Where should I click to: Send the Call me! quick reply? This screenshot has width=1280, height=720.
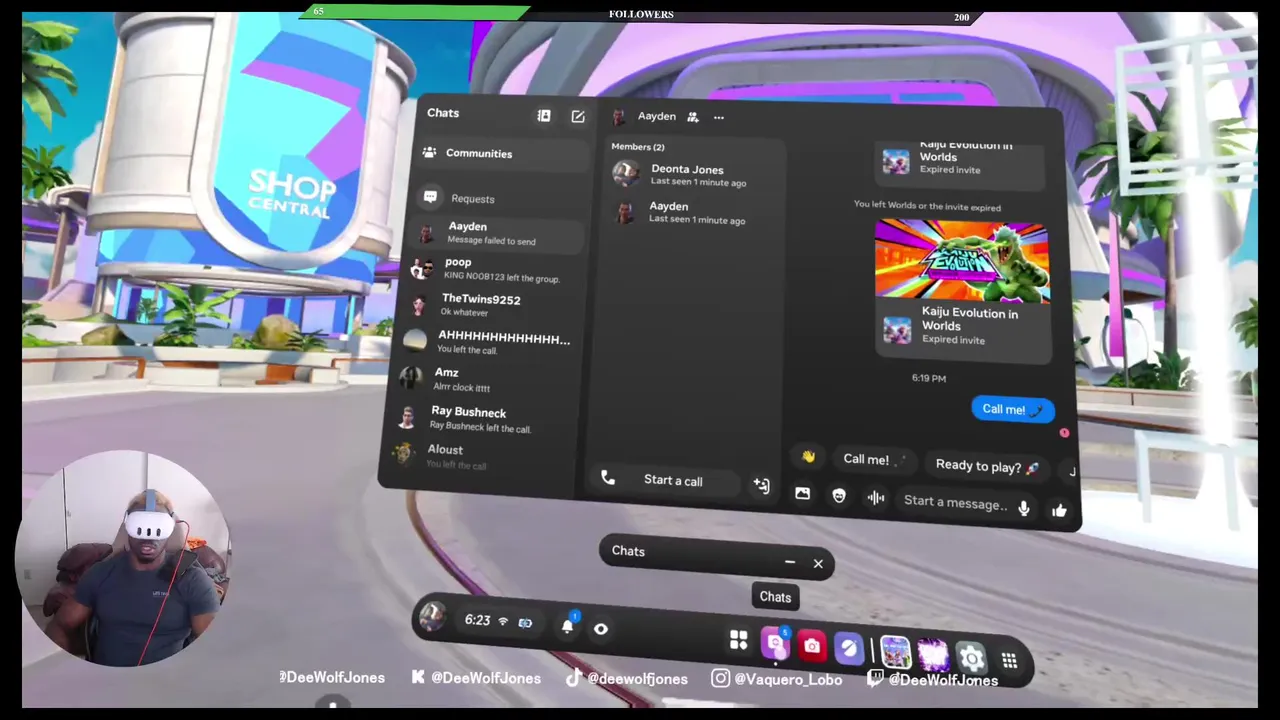point(874,460)
